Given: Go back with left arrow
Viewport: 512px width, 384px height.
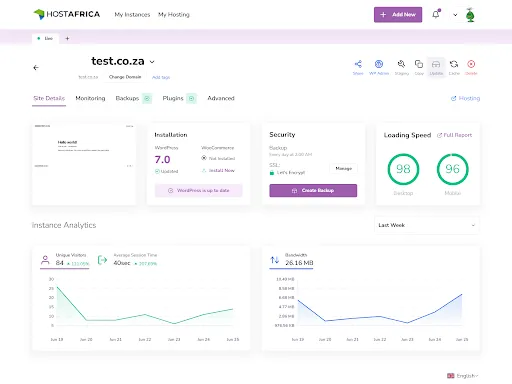Looking at the screenshot, I should point(36,68).
